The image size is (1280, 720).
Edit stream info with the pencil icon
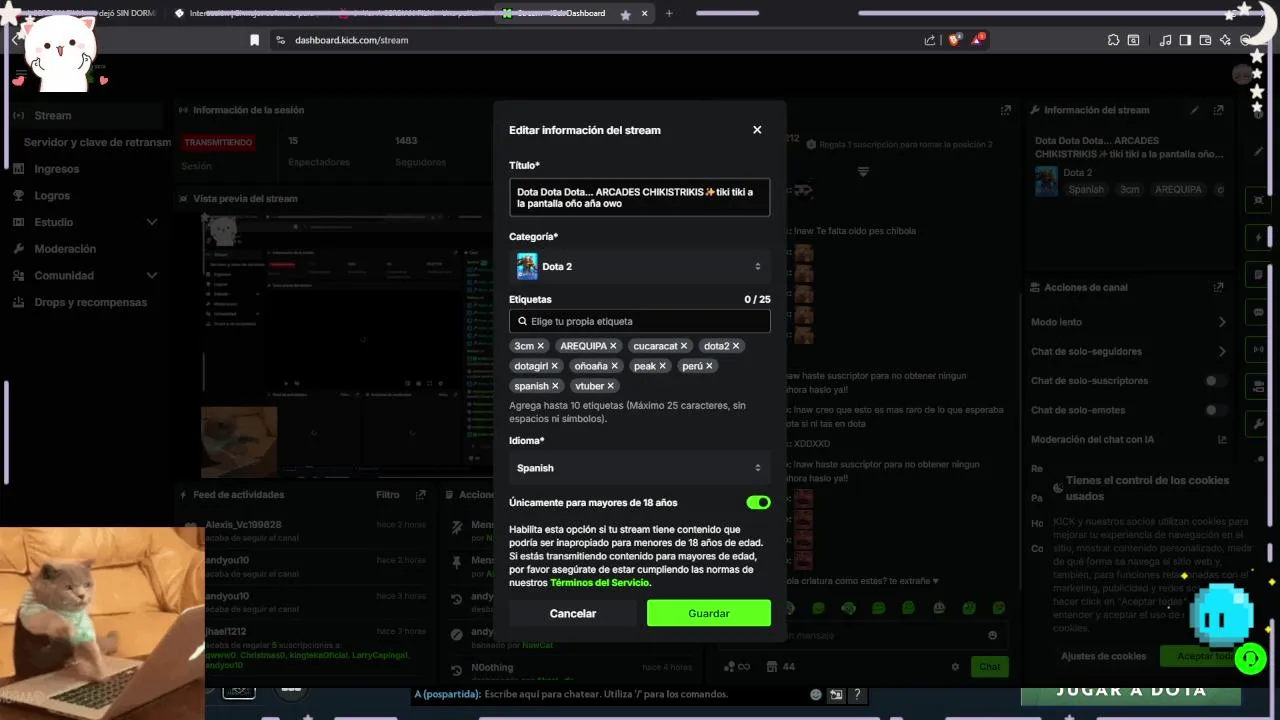[x=1194, y=110]
